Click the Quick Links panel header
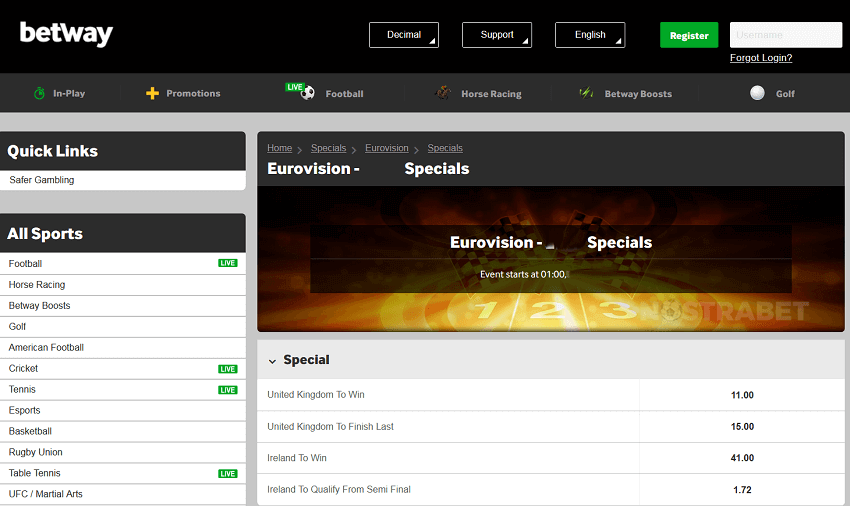This screenshot has height=506, width=850. pos(123,151)
